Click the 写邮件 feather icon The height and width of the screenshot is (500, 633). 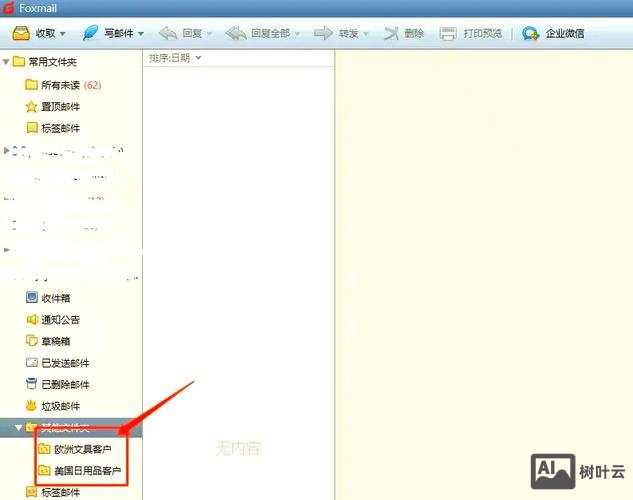pyautogui.click(x=90, y=33)
